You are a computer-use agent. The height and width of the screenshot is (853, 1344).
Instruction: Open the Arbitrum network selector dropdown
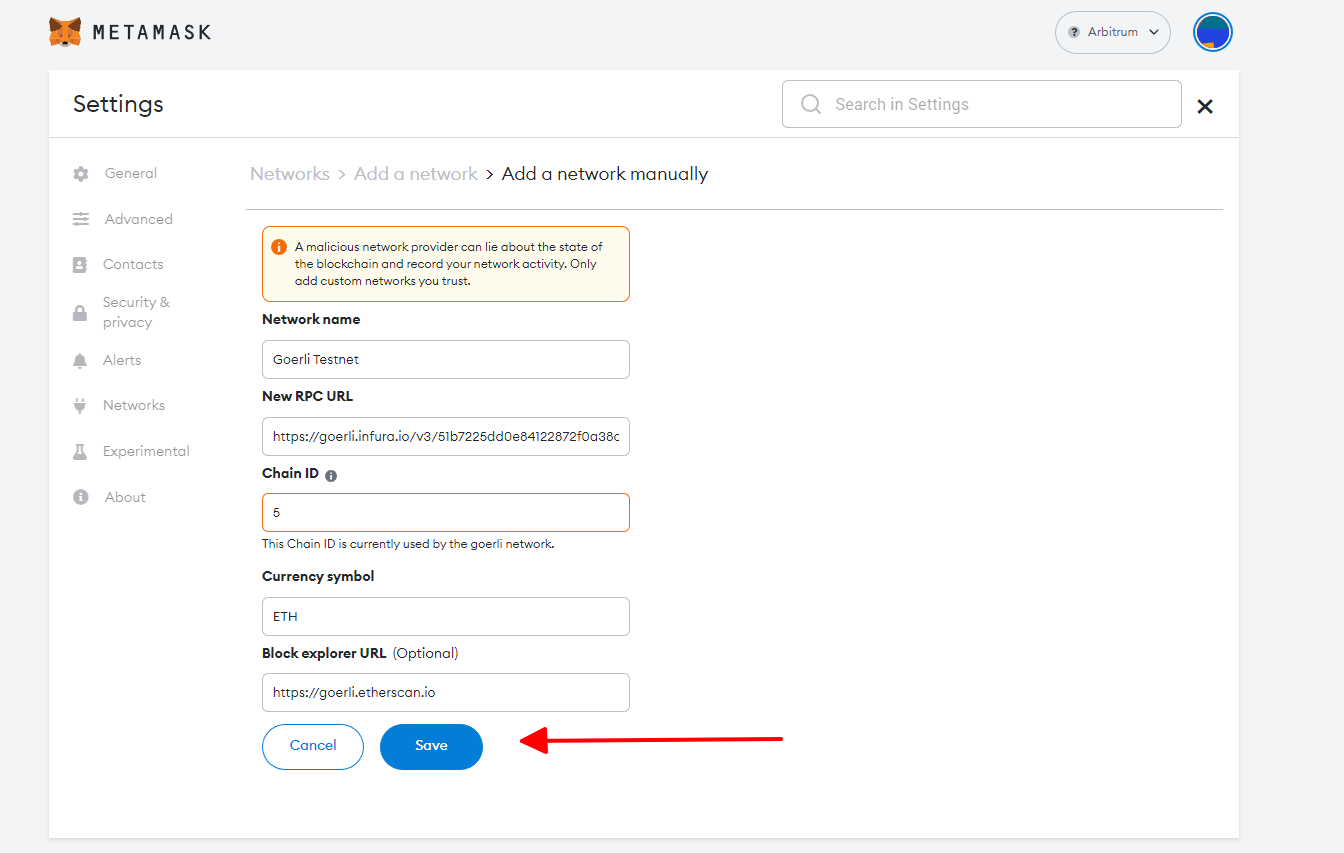tap(1113, 32)
